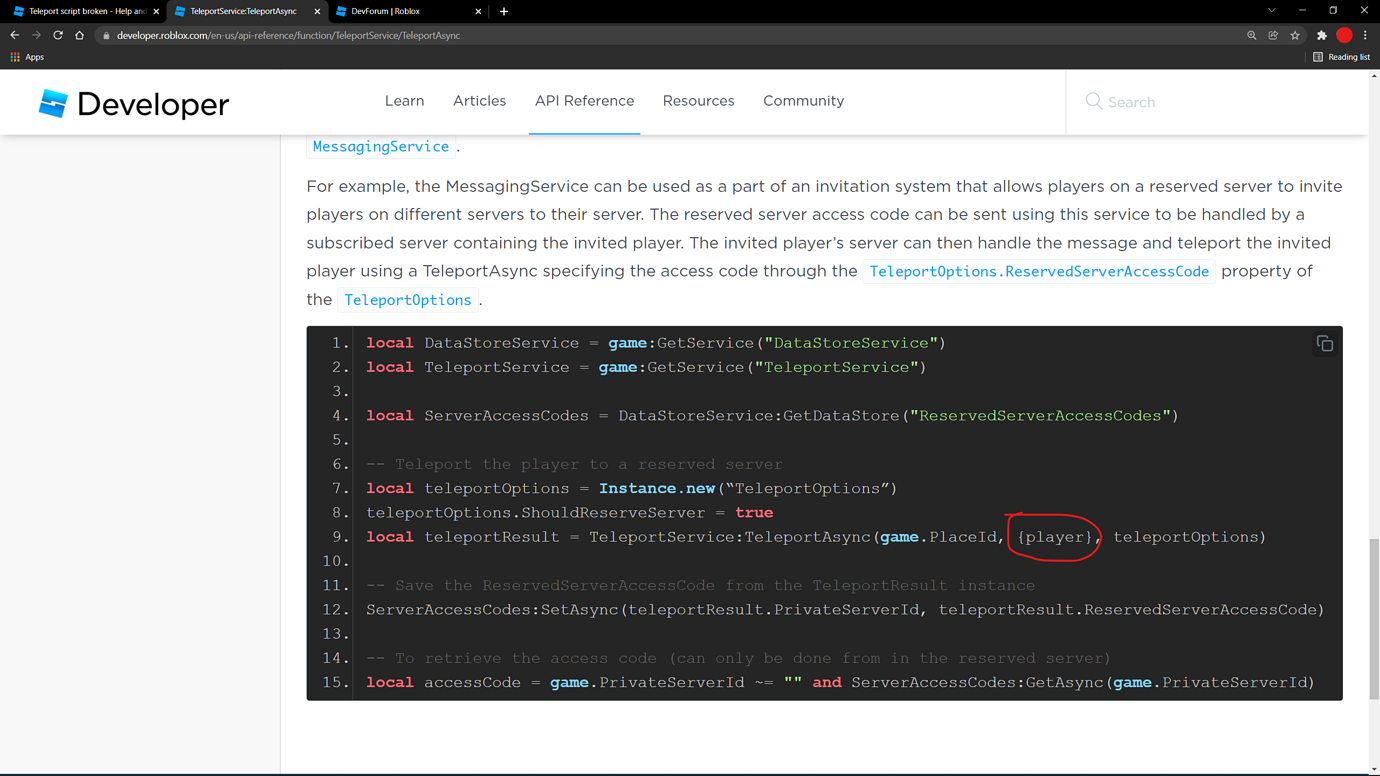Click the browser forward arrow

pyautogui.click(x=36, y=35)
